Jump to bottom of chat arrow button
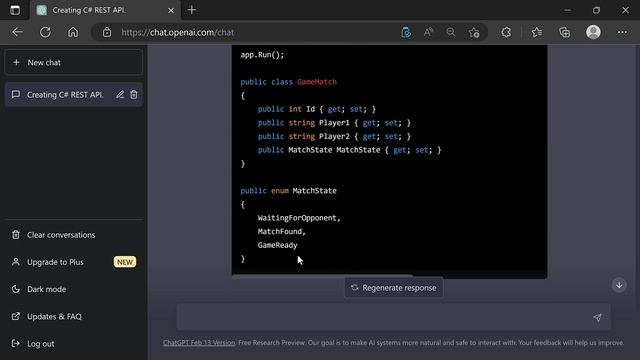The height and width of the screenshot is (360, 640). pos(619,285)
